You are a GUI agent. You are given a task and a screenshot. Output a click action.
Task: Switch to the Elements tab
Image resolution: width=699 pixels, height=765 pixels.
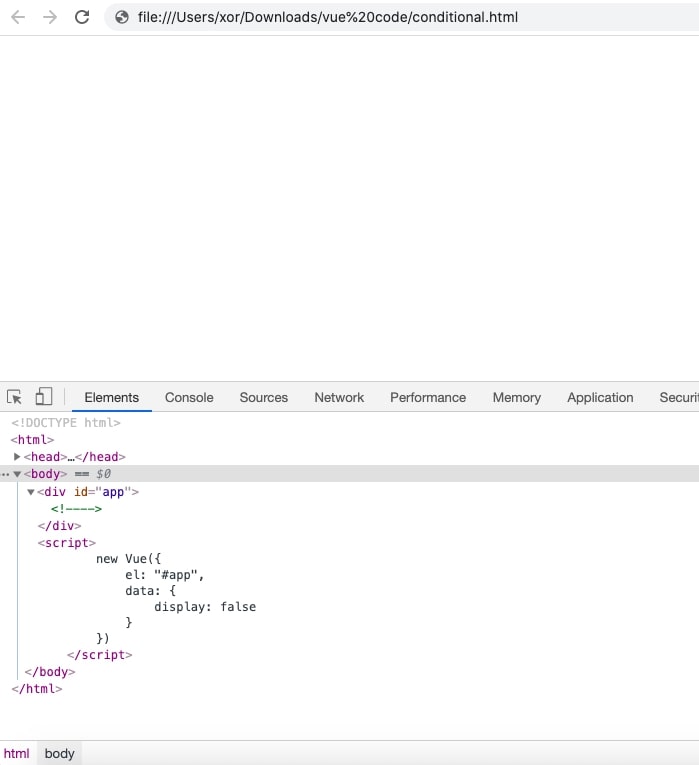[x=112, y=397]
